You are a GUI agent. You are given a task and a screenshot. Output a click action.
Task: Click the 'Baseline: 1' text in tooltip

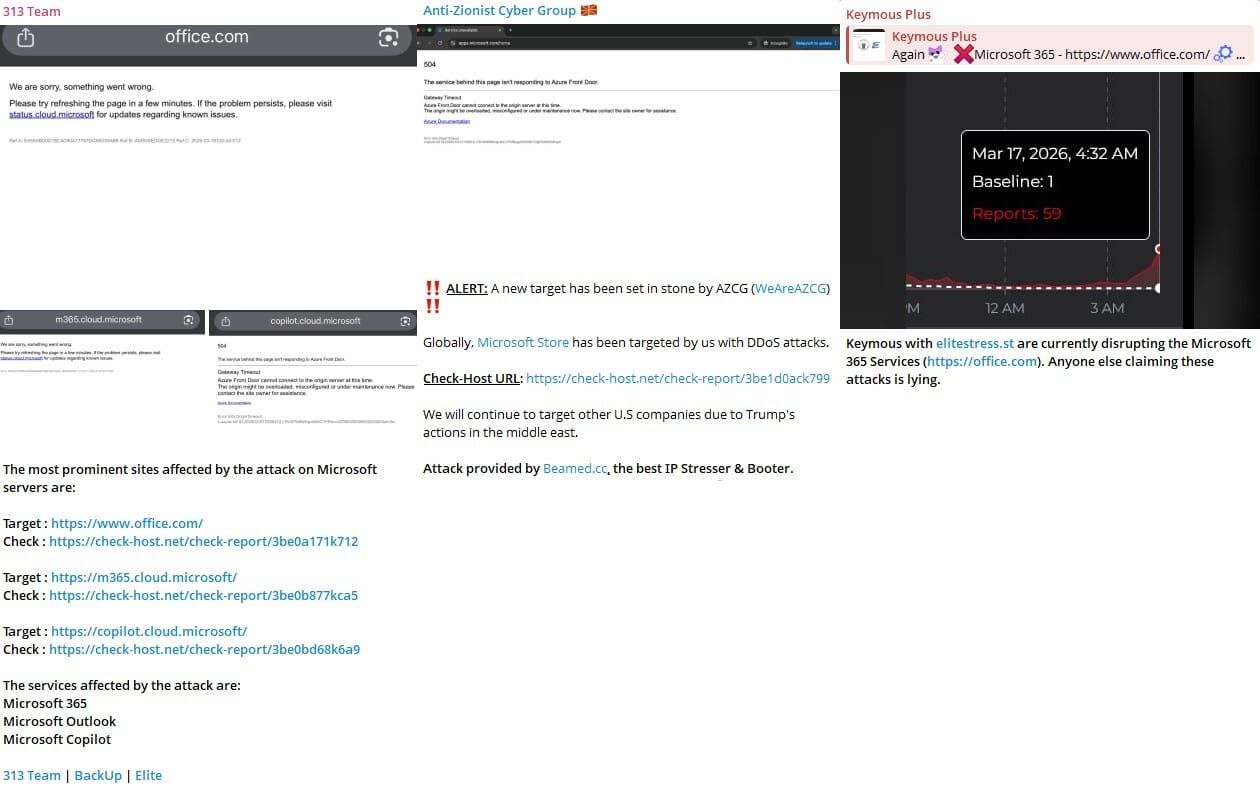1012,182
